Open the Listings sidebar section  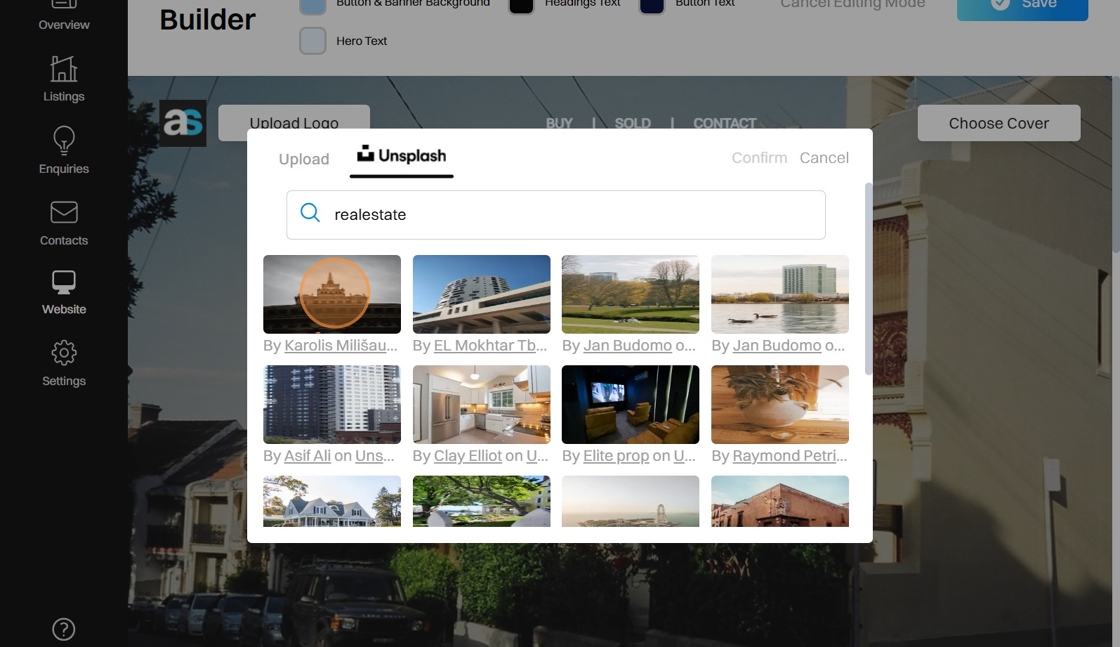pyautogui.click(x=64, y=79)
